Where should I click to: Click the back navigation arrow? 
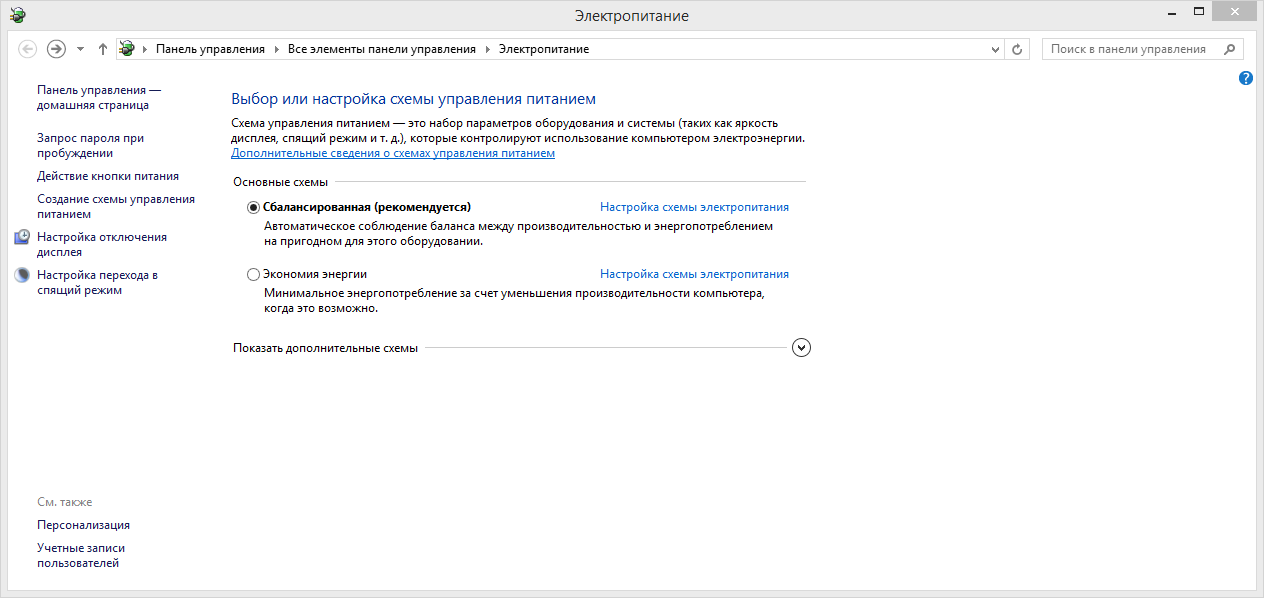[28, 49]
